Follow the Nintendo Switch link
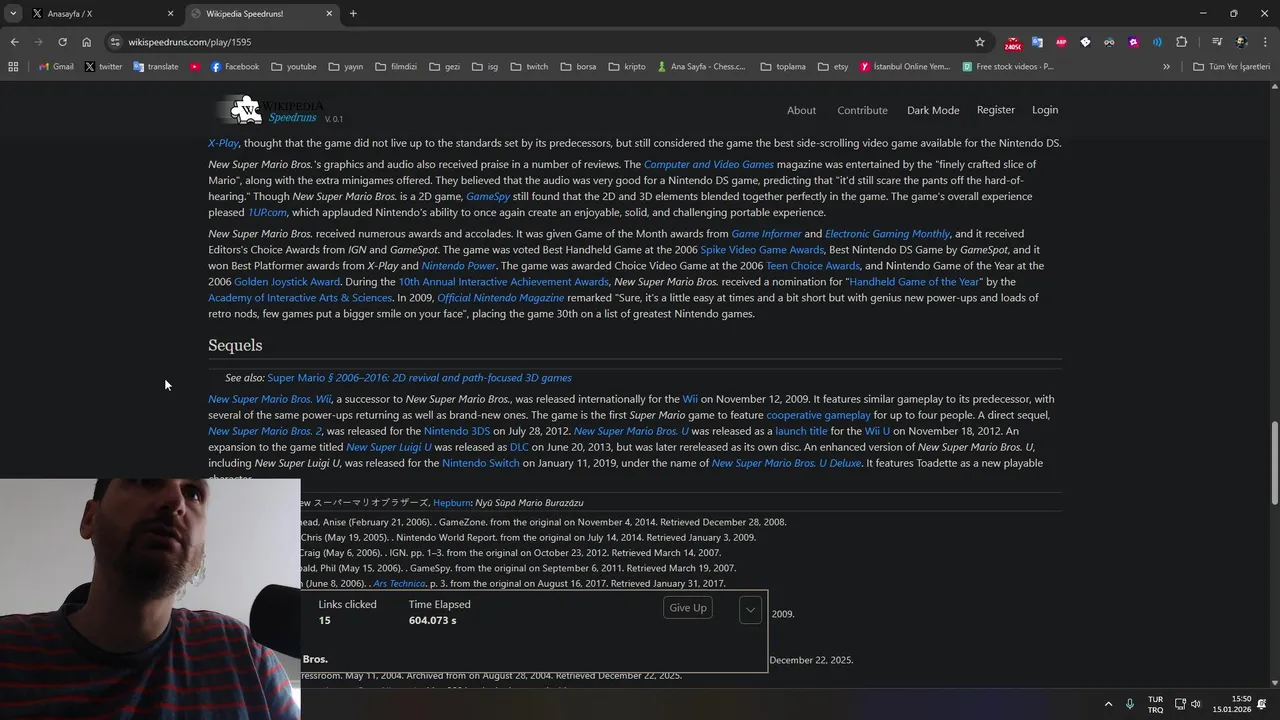The width and height of the screenshot is (1280, 720). (481, 463)
